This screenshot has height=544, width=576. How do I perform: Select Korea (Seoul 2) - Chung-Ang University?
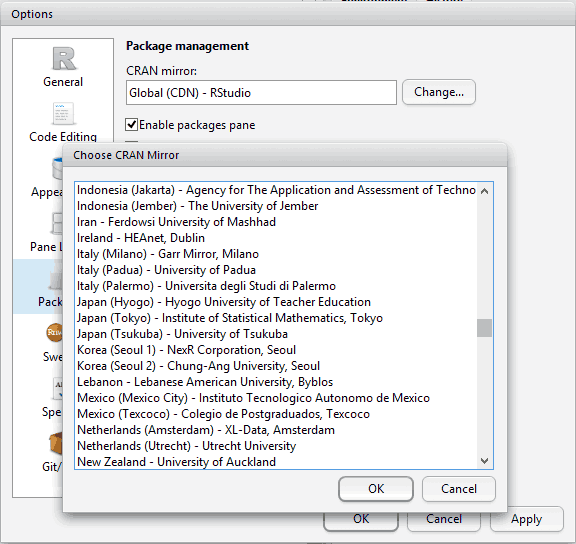[276, 366]
